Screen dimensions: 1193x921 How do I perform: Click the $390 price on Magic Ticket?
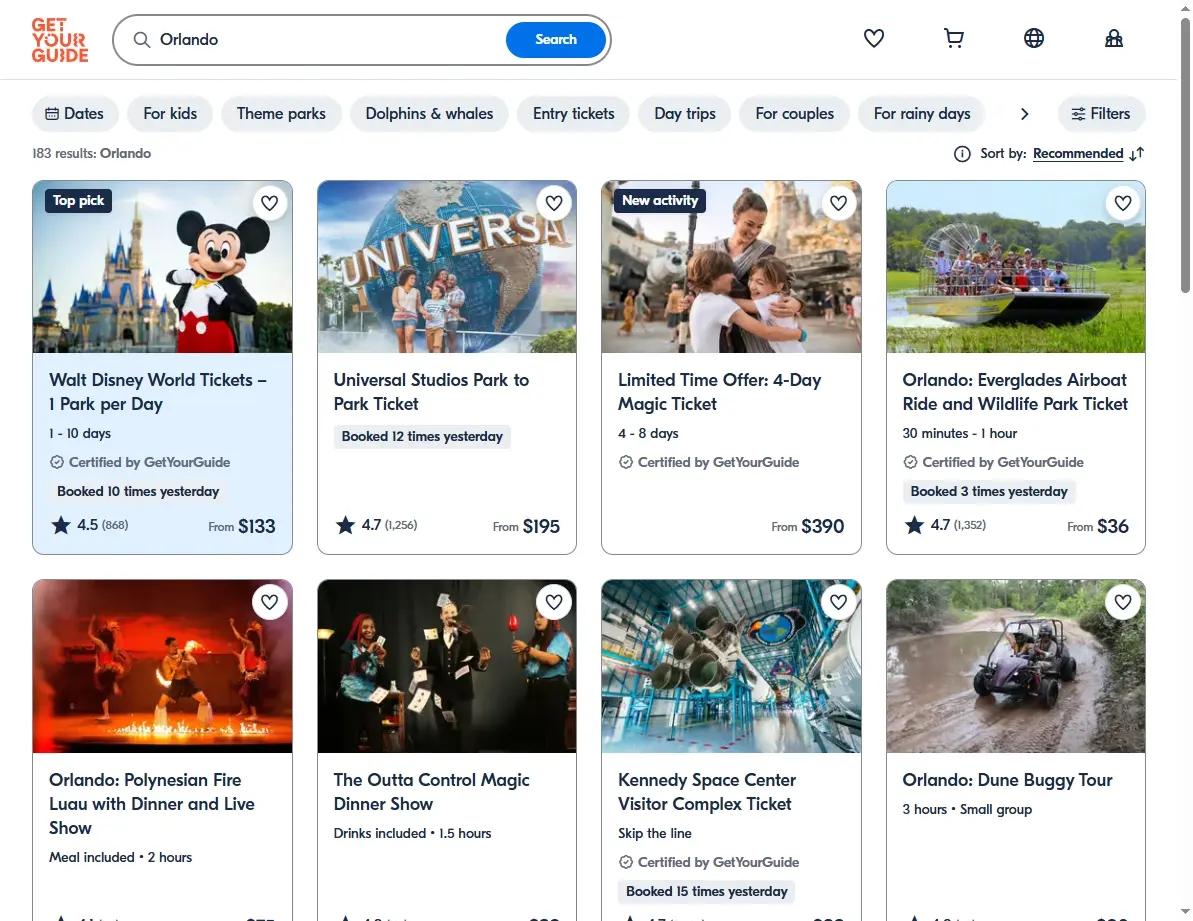coord(822,526)
